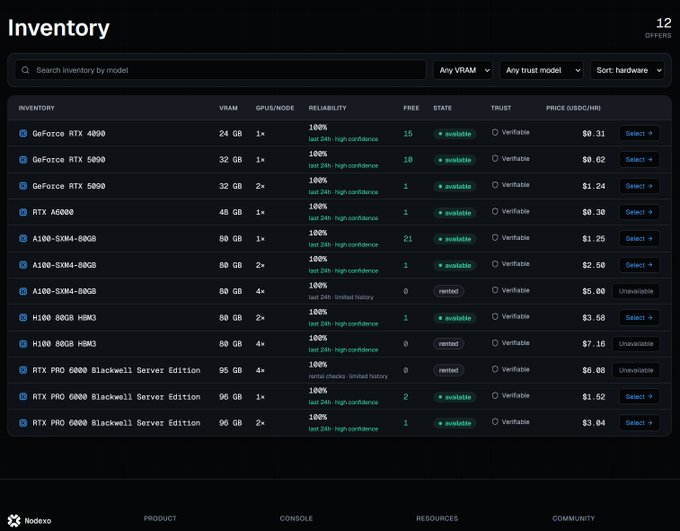Click the free count 15 on the RTX 4090 row

(408, 134)
